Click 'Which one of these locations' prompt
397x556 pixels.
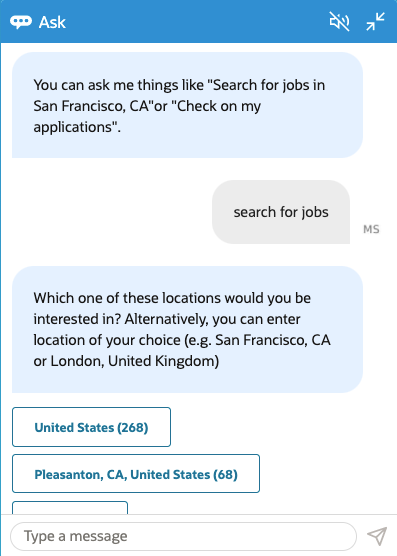coord(127,298)
